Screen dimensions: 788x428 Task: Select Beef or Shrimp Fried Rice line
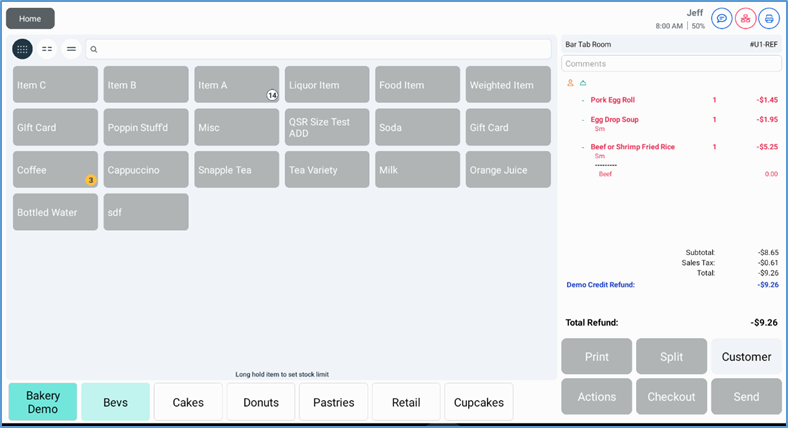(x=634, y=147)
